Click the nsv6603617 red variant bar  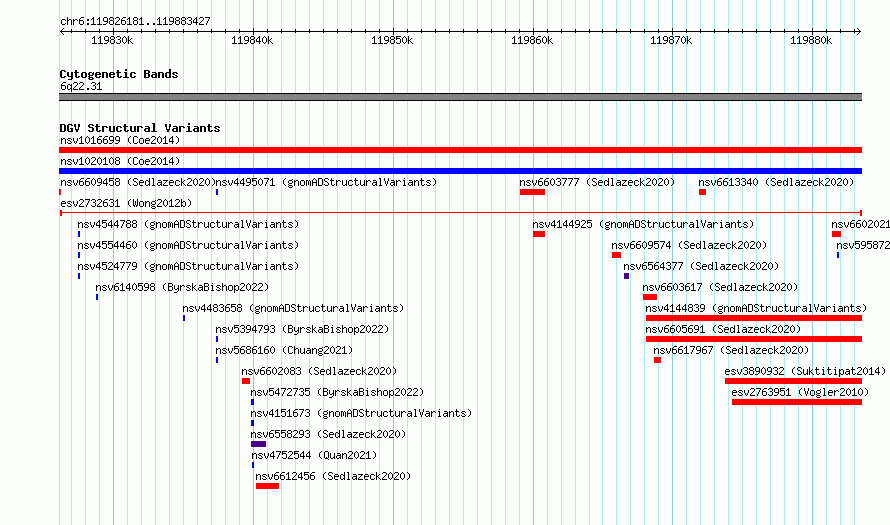coord(650,297)
